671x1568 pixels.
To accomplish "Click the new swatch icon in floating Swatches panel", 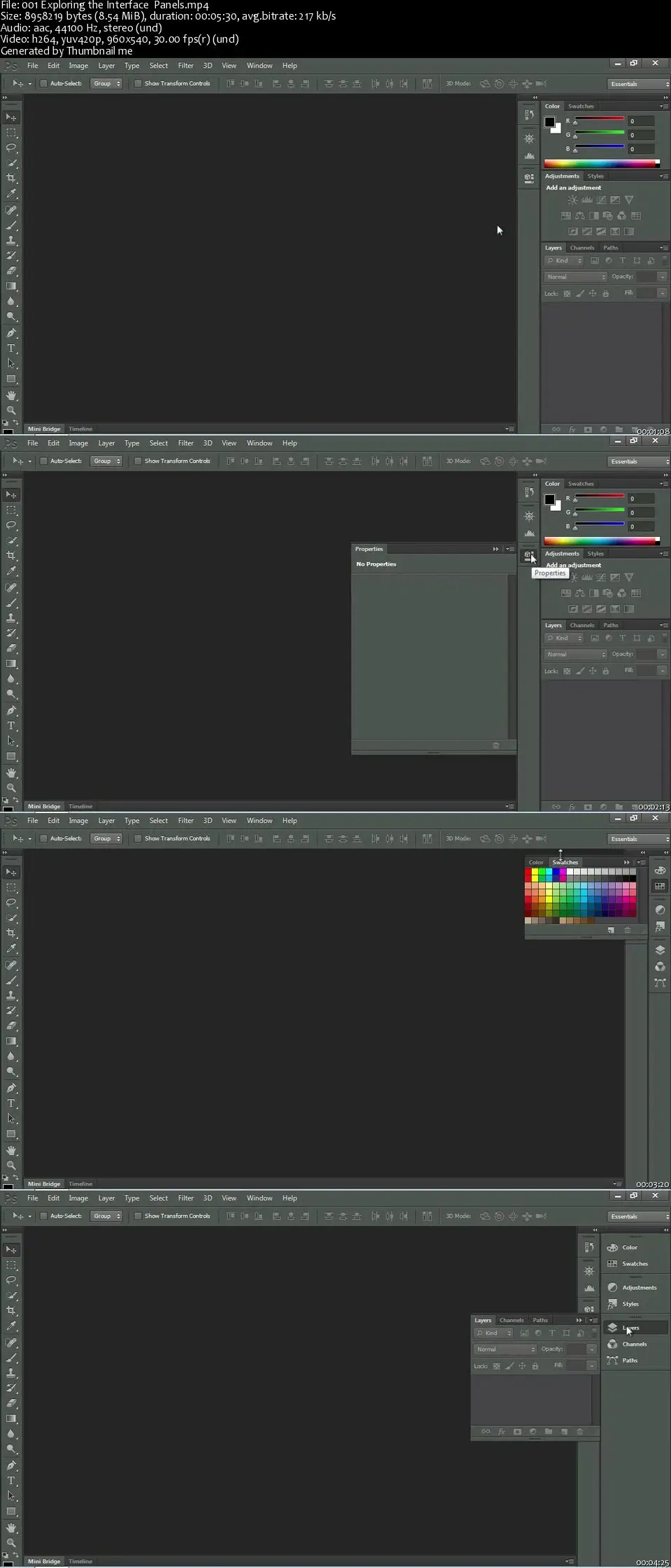I will 611,930.
